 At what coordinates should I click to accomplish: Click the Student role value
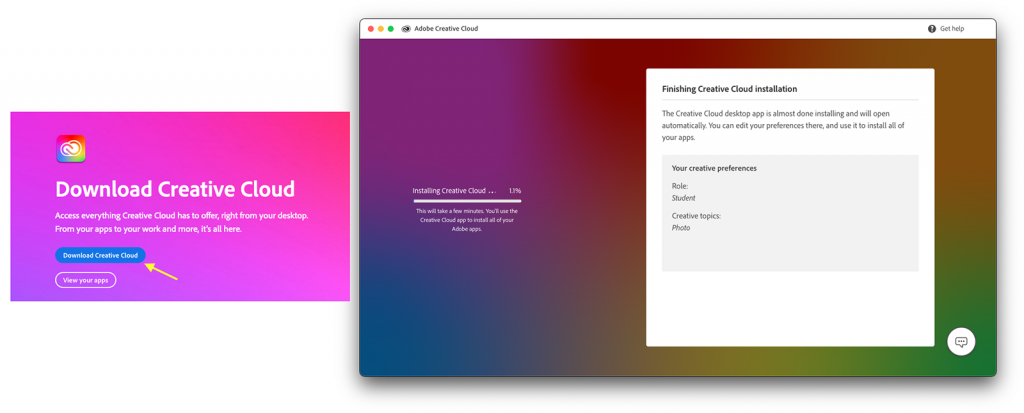684,198
